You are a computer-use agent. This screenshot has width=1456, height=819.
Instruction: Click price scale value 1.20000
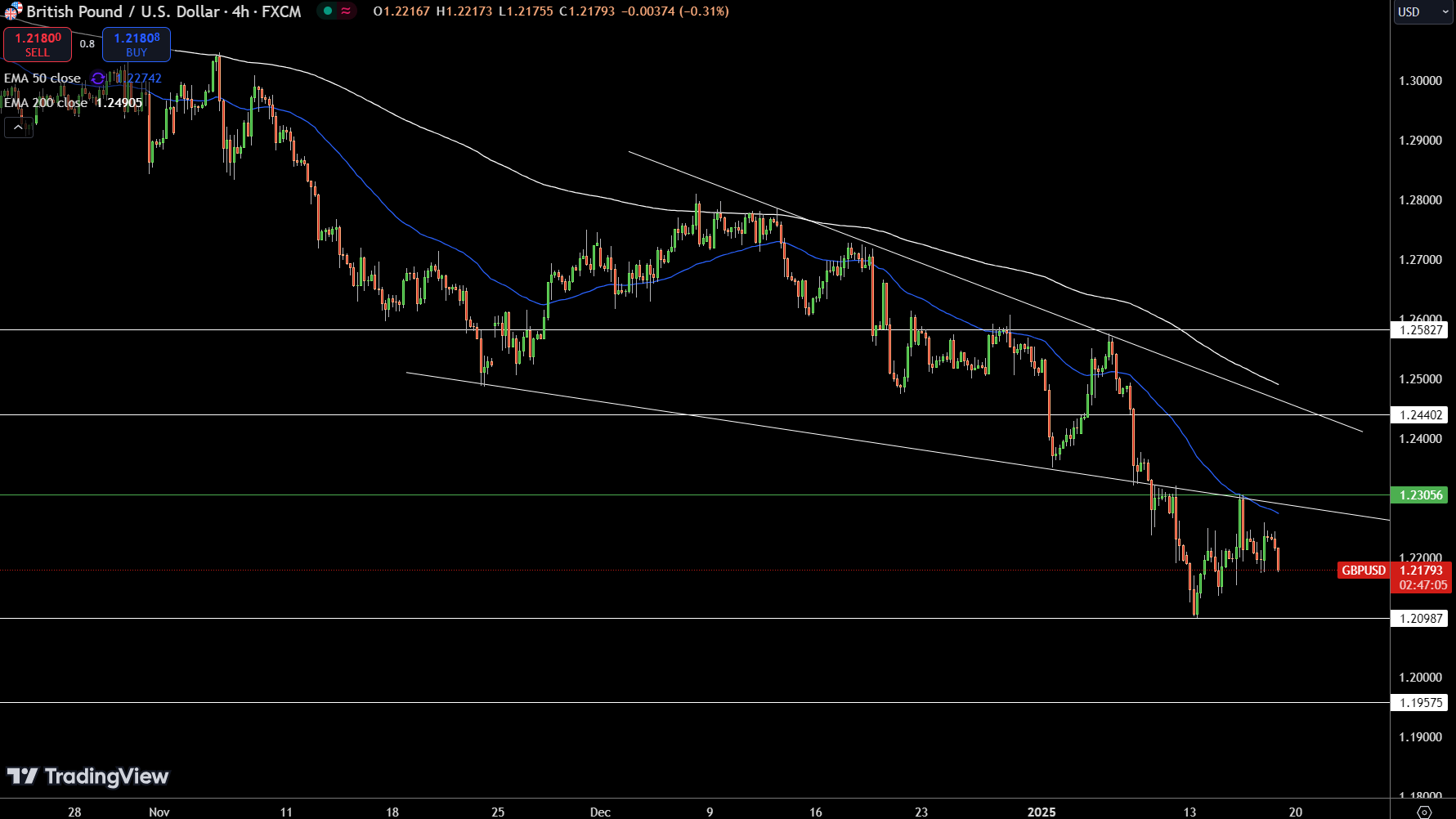(x=1421, y=678)
